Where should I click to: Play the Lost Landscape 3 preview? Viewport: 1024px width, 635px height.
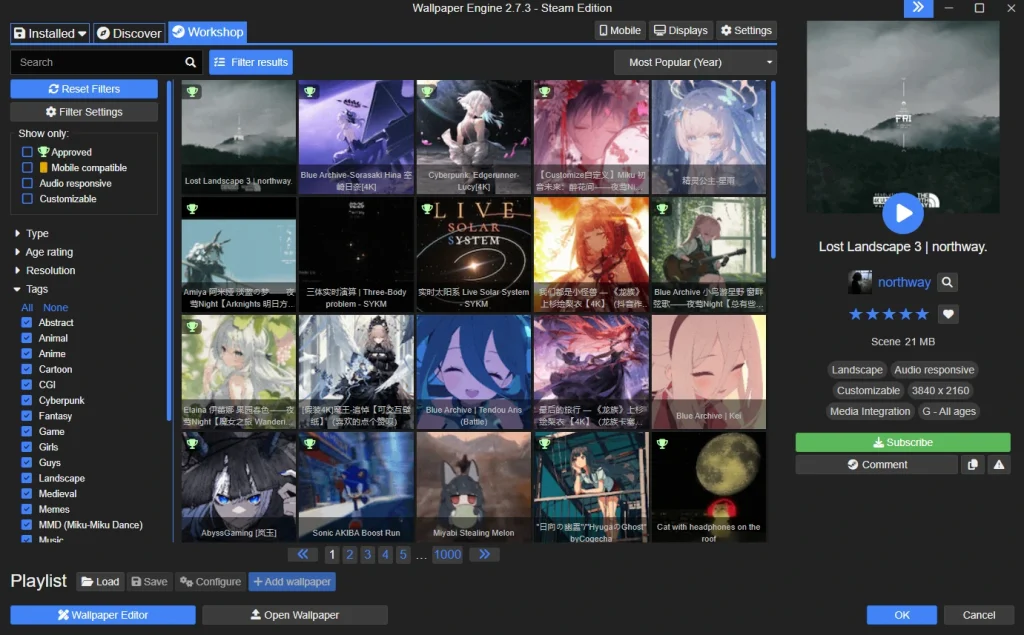pyautogui.click(x=903, y=213)
